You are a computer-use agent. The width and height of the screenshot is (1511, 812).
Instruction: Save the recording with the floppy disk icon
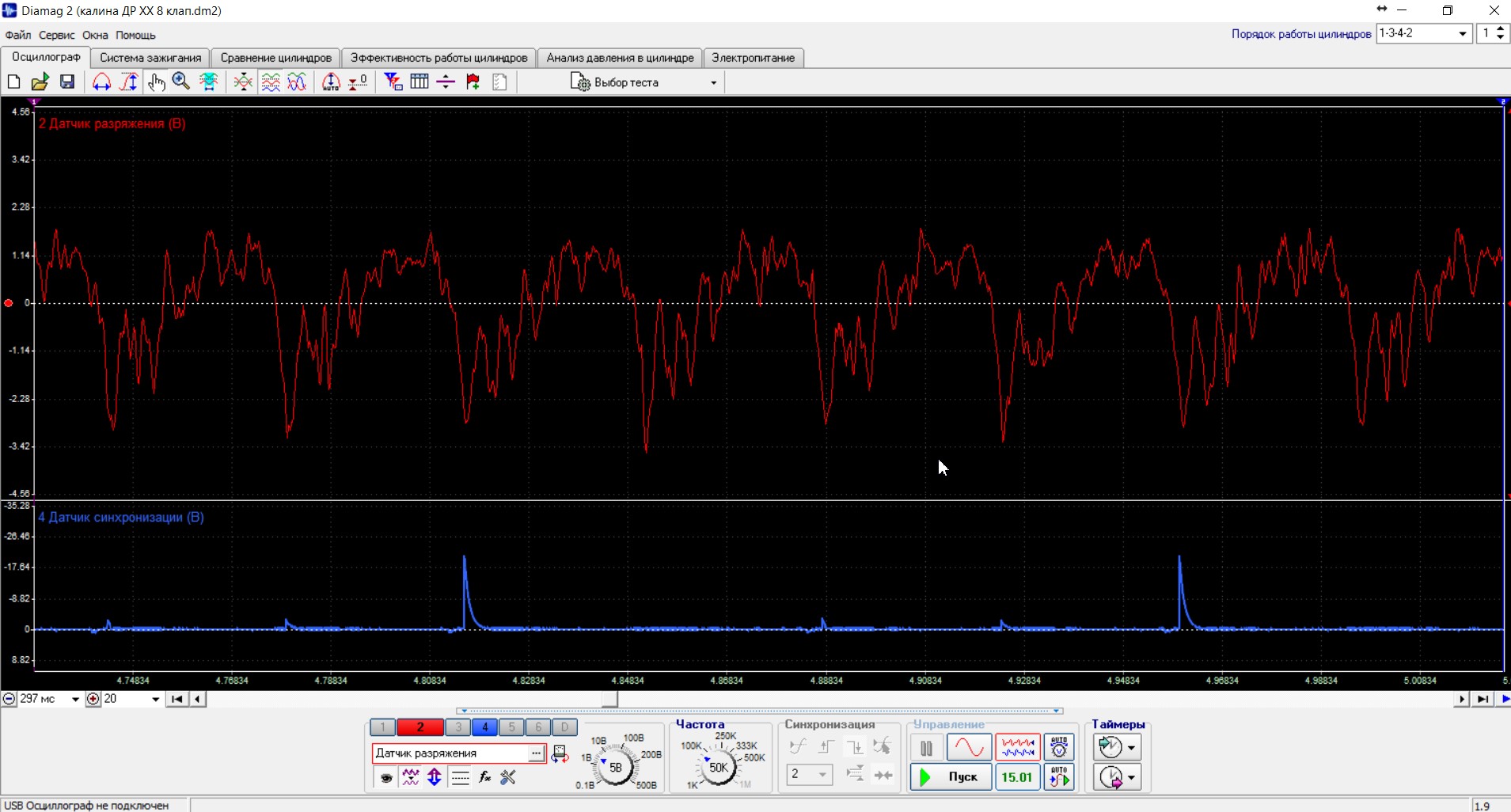click(x=67, y=82)
